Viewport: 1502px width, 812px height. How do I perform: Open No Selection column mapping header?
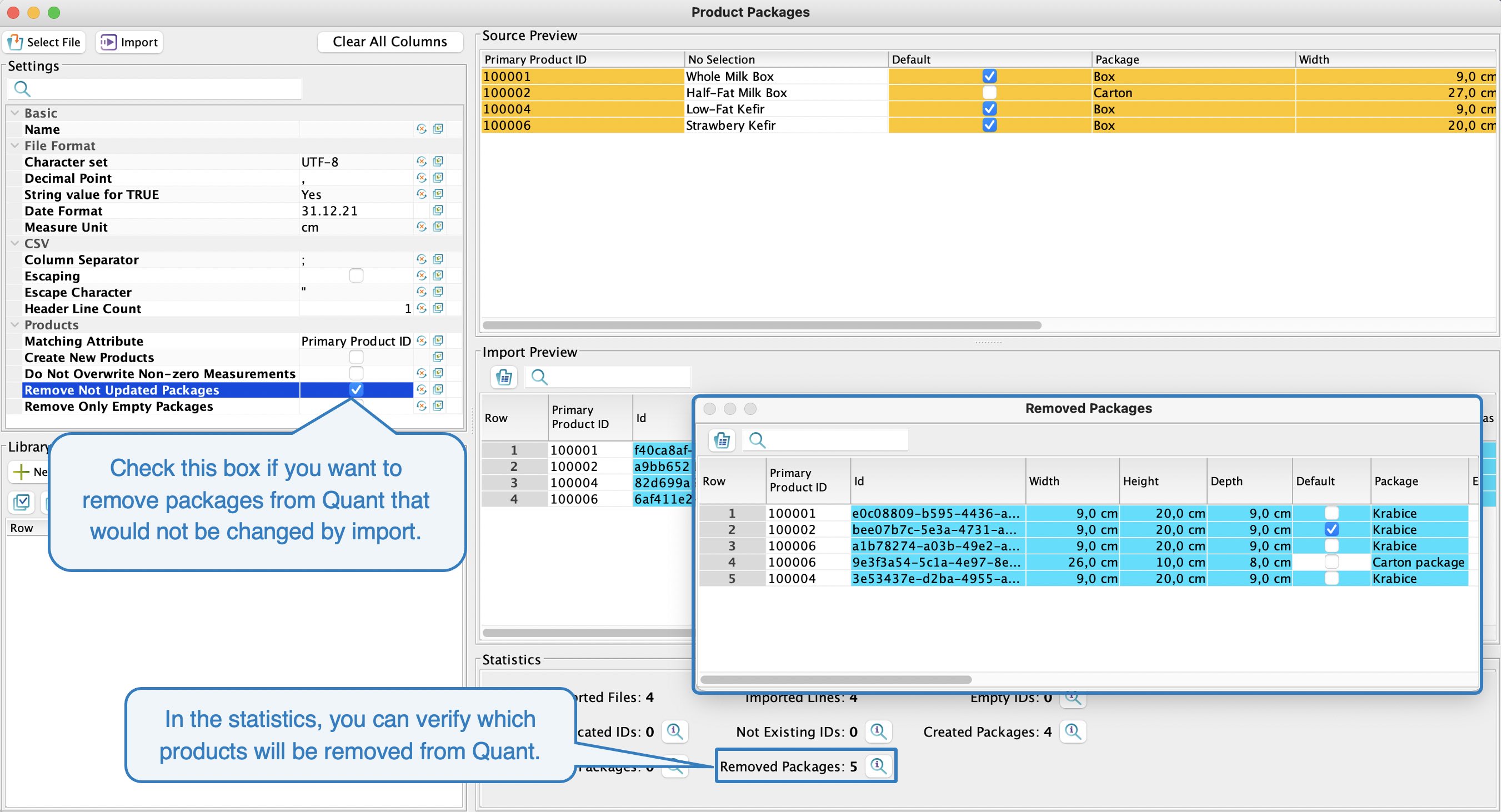point(785,59)
